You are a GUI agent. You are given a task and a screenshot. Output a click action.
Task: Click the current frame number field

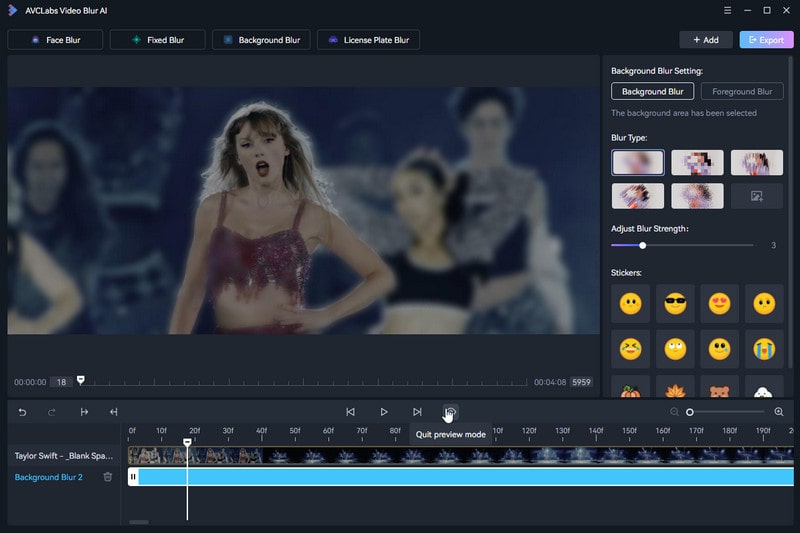61,382
